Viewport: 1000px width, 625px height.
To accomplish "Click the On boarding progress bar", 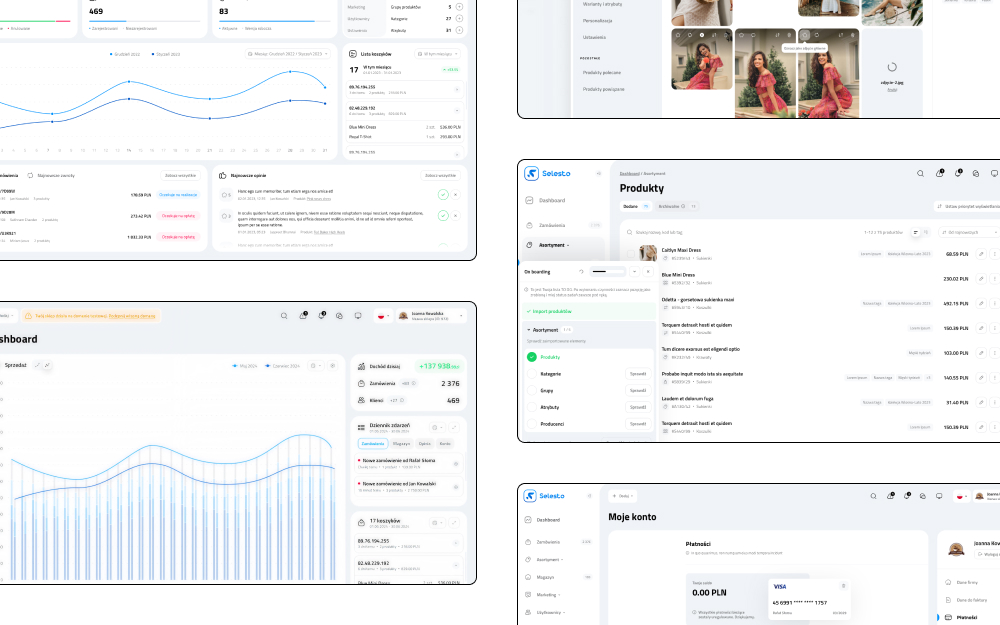I will (607, 271).
